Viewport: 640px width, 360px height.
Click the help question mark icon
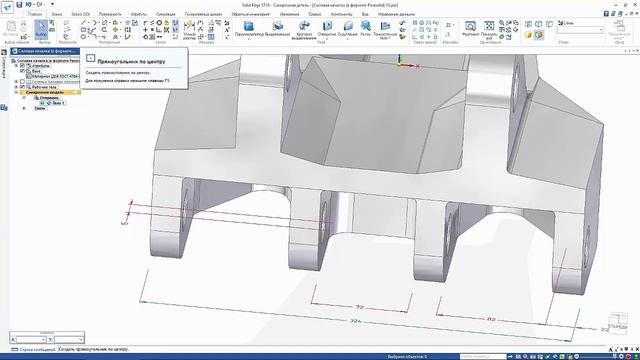click(x=606, y=13)
